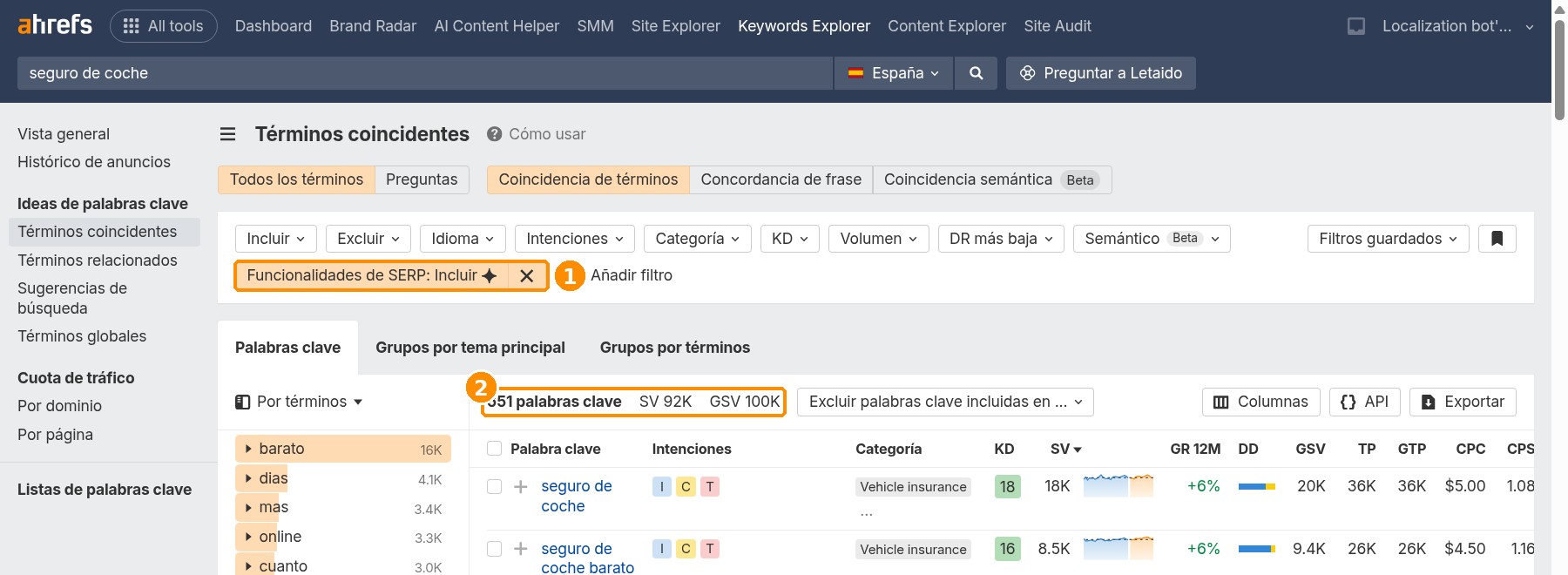Click the search magnifier button

click(976, 73)
